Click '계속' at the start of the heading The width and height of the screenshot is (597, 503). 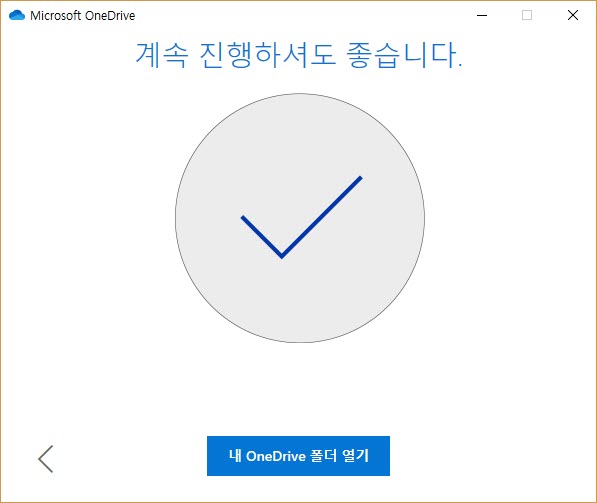162,55
